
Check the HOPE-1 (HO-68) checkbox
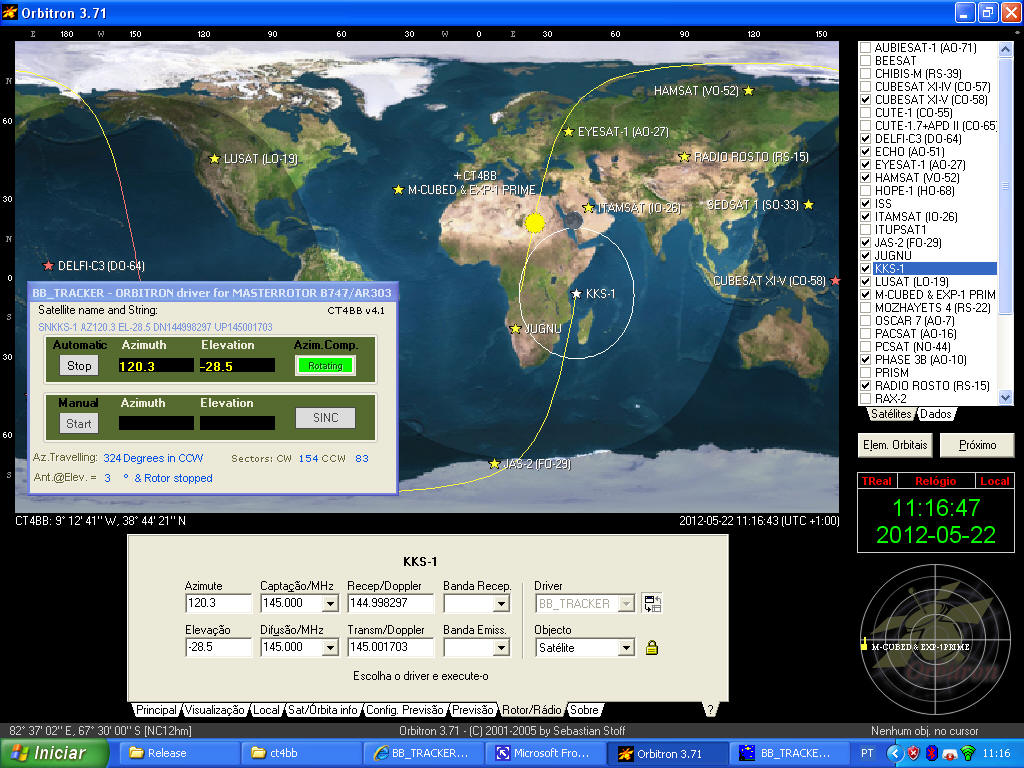click(865, 191)
